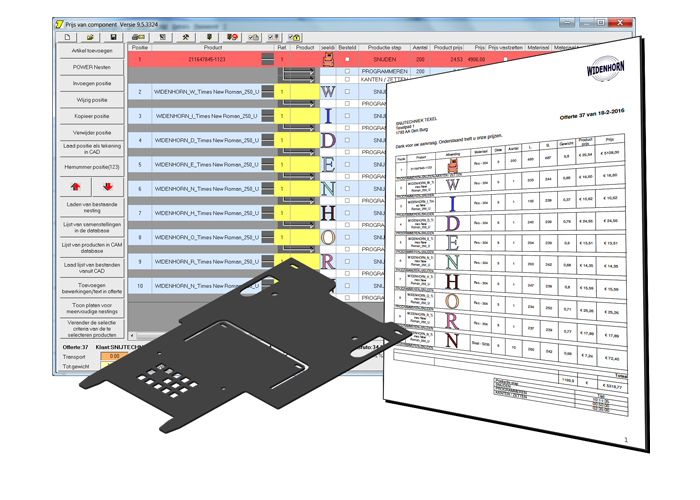Click the Besteld column header
This screenshot has height=500, width=700.
pyautogui.click(x=347, y=47)
